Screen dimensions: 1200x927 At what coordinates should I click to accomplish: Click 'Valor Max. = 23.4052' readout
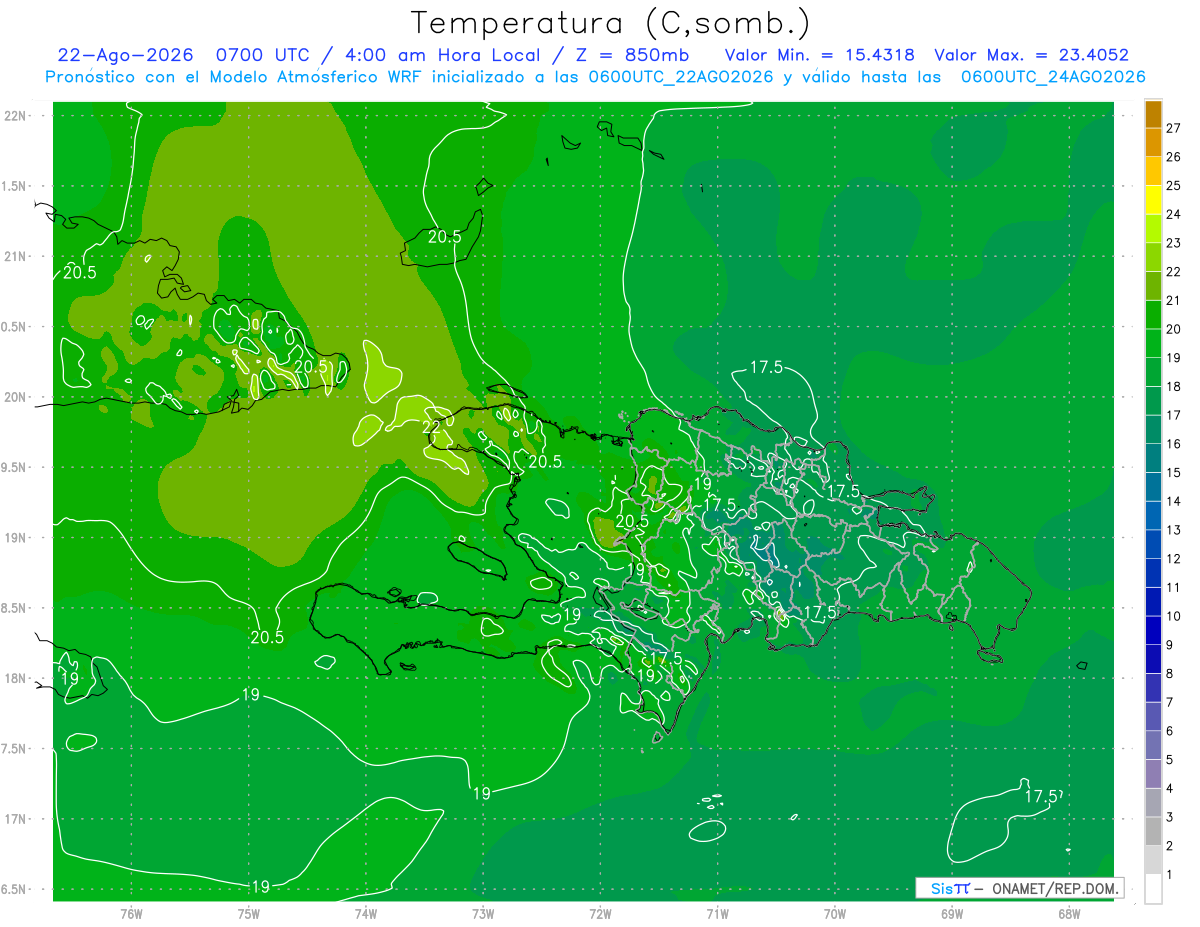(x=1031, y=55)
